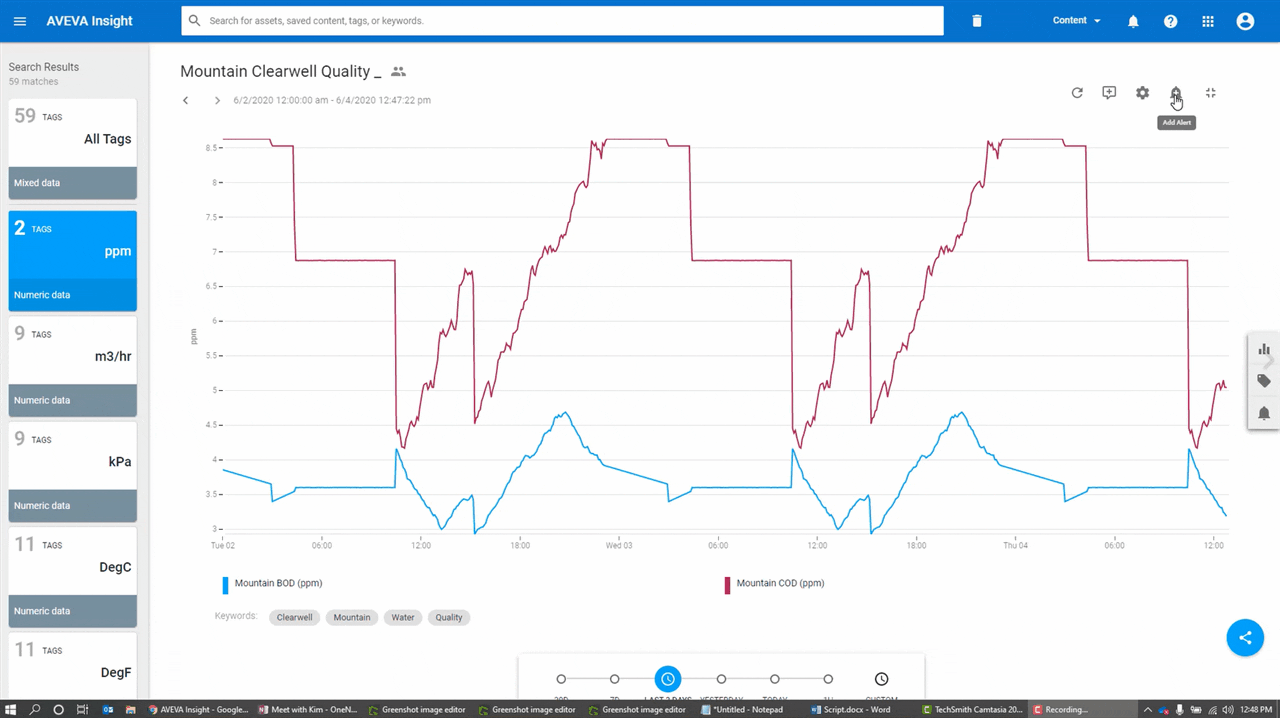Open the apps grid launcher
This screenshot has width=1280, height=718.
pyautogui.click(x=1208, y=21)
